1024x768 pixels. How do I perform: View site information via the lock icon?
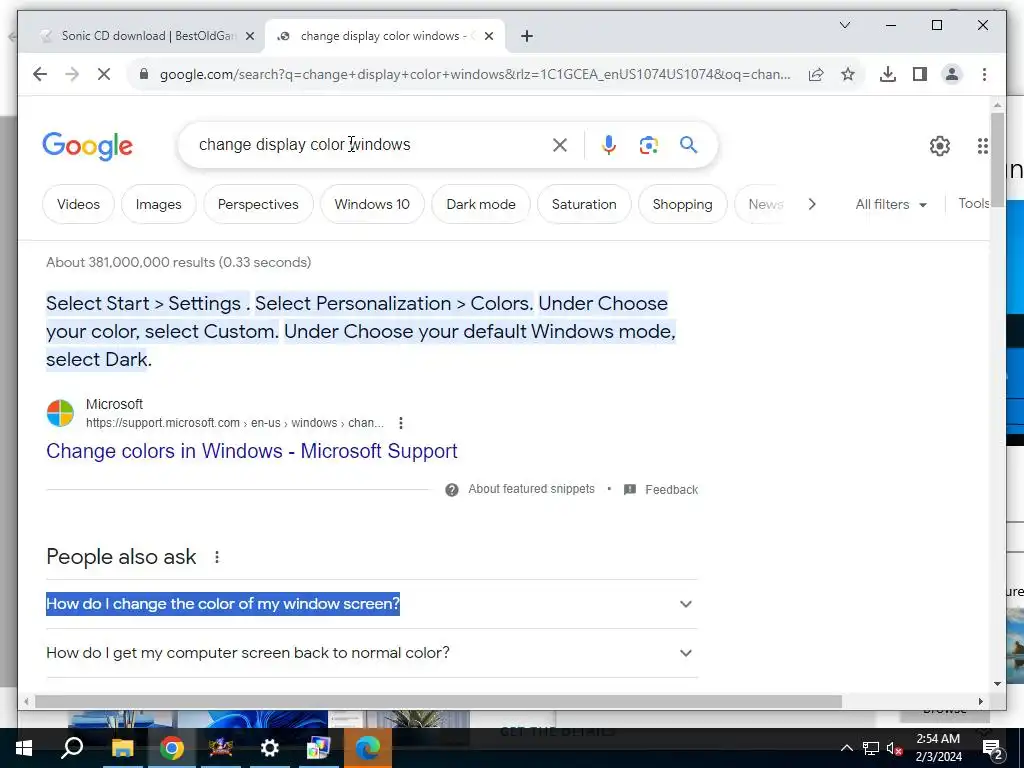click(x=144, y=74)
